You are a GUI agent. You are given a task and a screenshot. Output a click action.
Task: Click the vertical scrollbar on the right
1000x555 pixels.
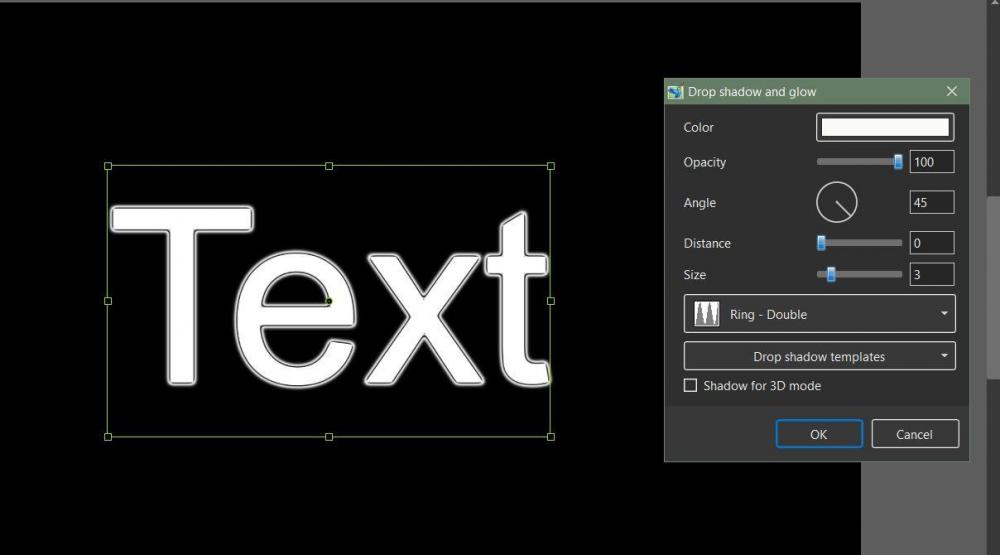pyautogui.click(x=994, y=289)
